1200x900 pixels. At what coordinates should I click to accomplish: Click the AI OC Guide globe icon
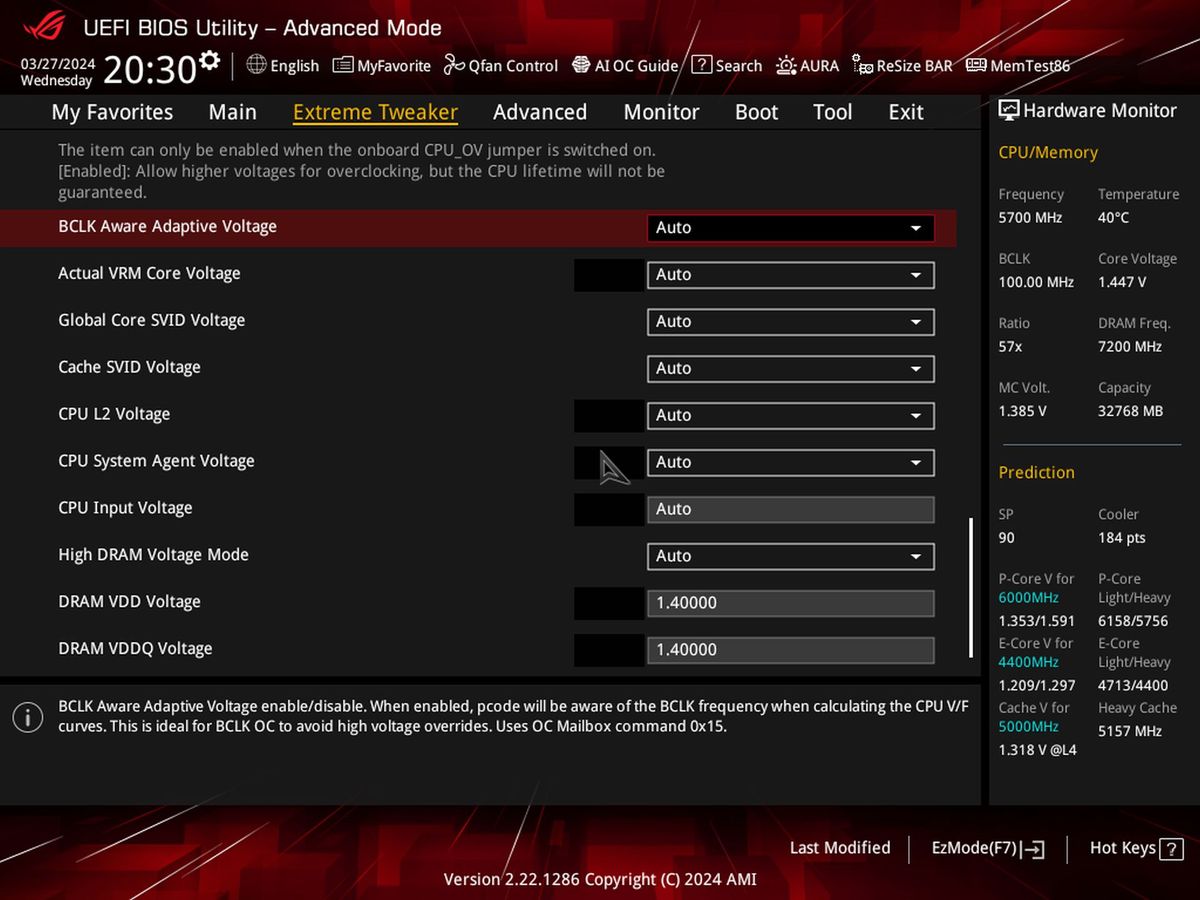coord(581,65)
